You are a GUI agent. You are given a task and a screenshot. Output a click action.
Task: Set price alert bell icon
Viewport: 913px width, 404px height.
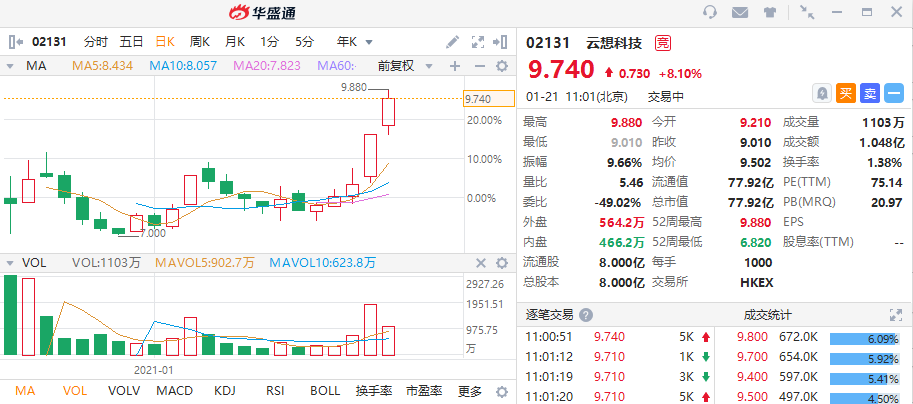tap(822, 93)
